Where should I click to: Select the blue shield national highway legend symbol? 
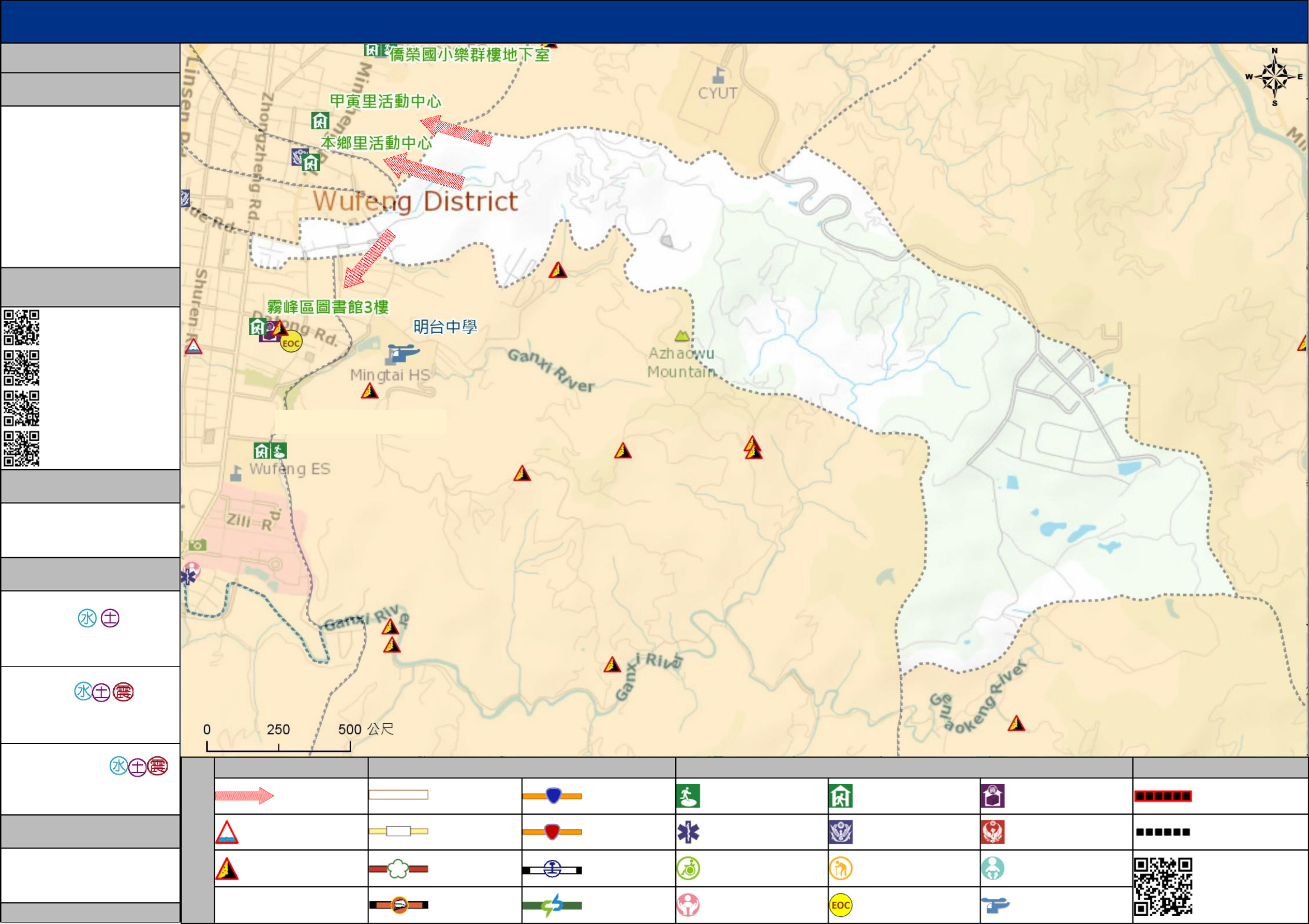click(x=553, y=795)
